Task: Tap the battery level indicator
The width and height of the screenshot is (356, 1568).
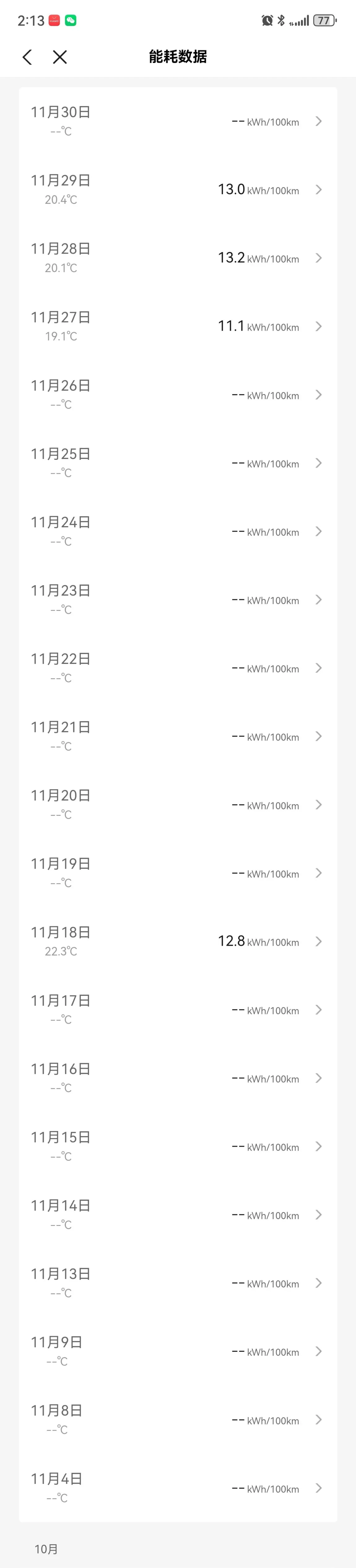Action: coord(324,21)
